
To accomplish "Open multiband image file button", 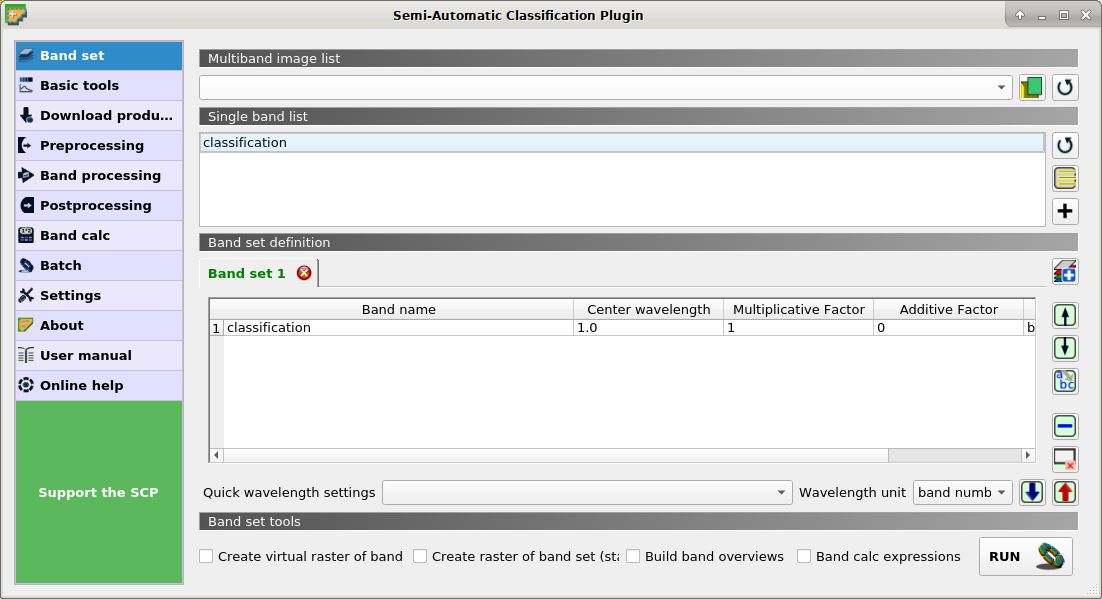I will click(1032, 87).
